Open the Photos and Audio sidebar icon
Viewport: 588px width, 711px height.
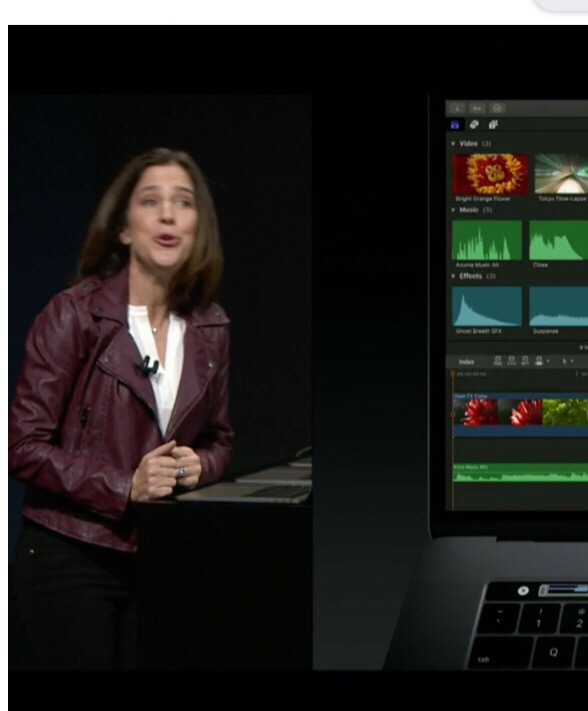pos(474,124)
